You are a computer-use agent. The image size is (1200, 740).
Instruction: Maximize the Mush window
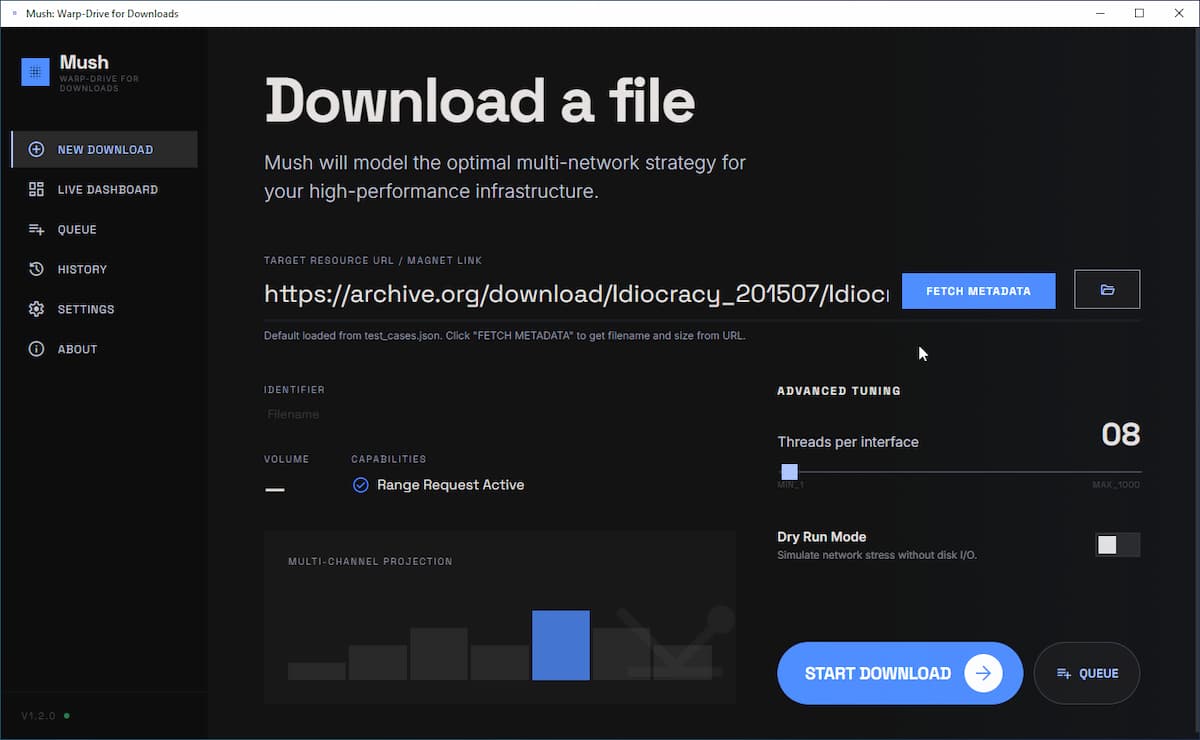pos(1139,14)
